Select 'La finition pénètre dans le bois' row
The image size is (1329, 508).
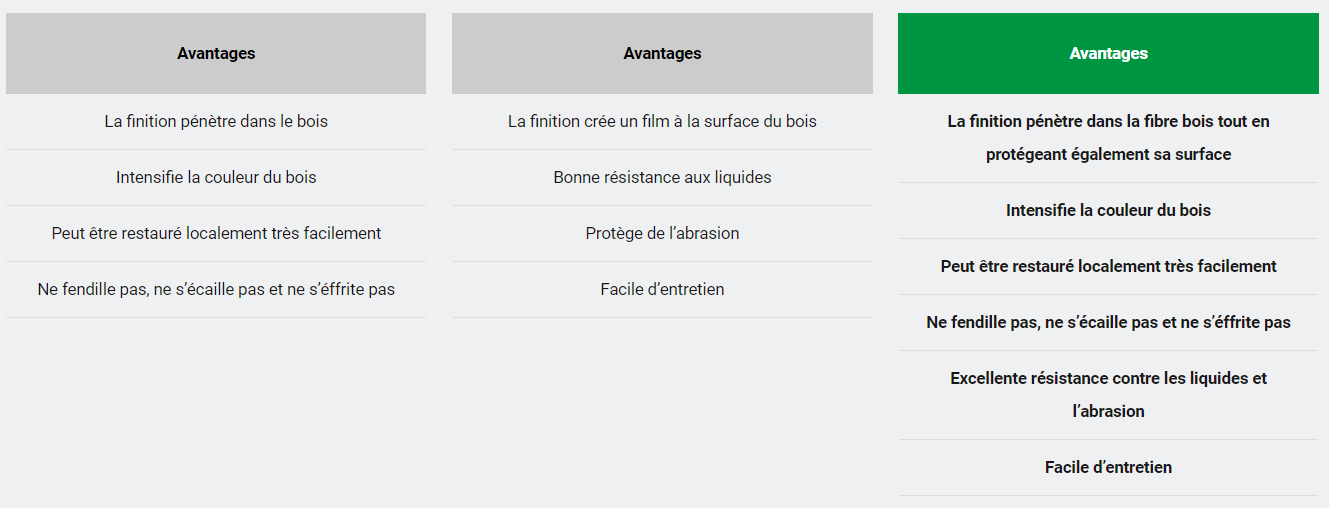tap(216, 122)
